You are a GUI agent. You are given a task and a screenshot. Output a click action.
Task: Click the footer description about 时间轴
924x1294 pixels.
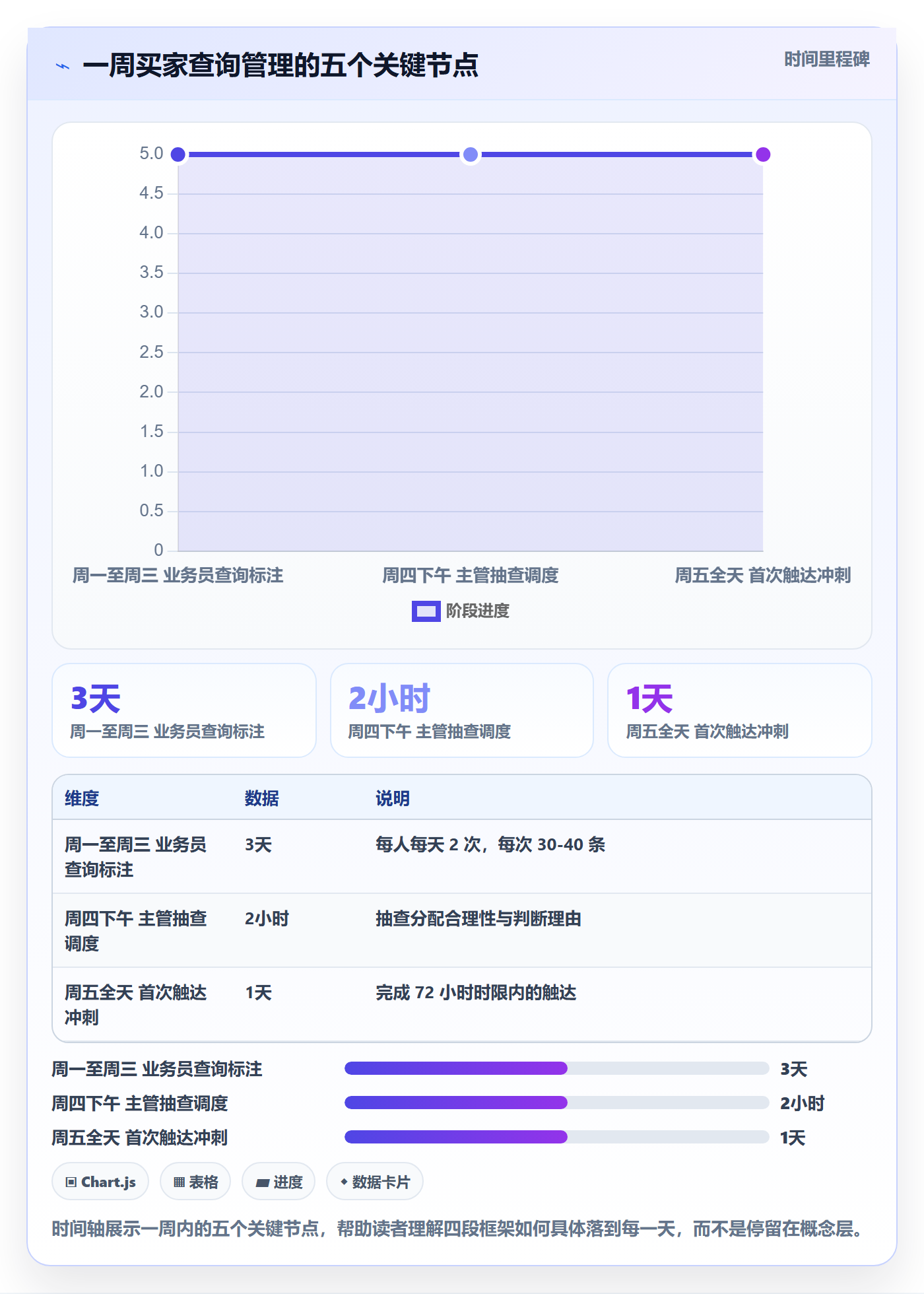[x=458, y=1229]
